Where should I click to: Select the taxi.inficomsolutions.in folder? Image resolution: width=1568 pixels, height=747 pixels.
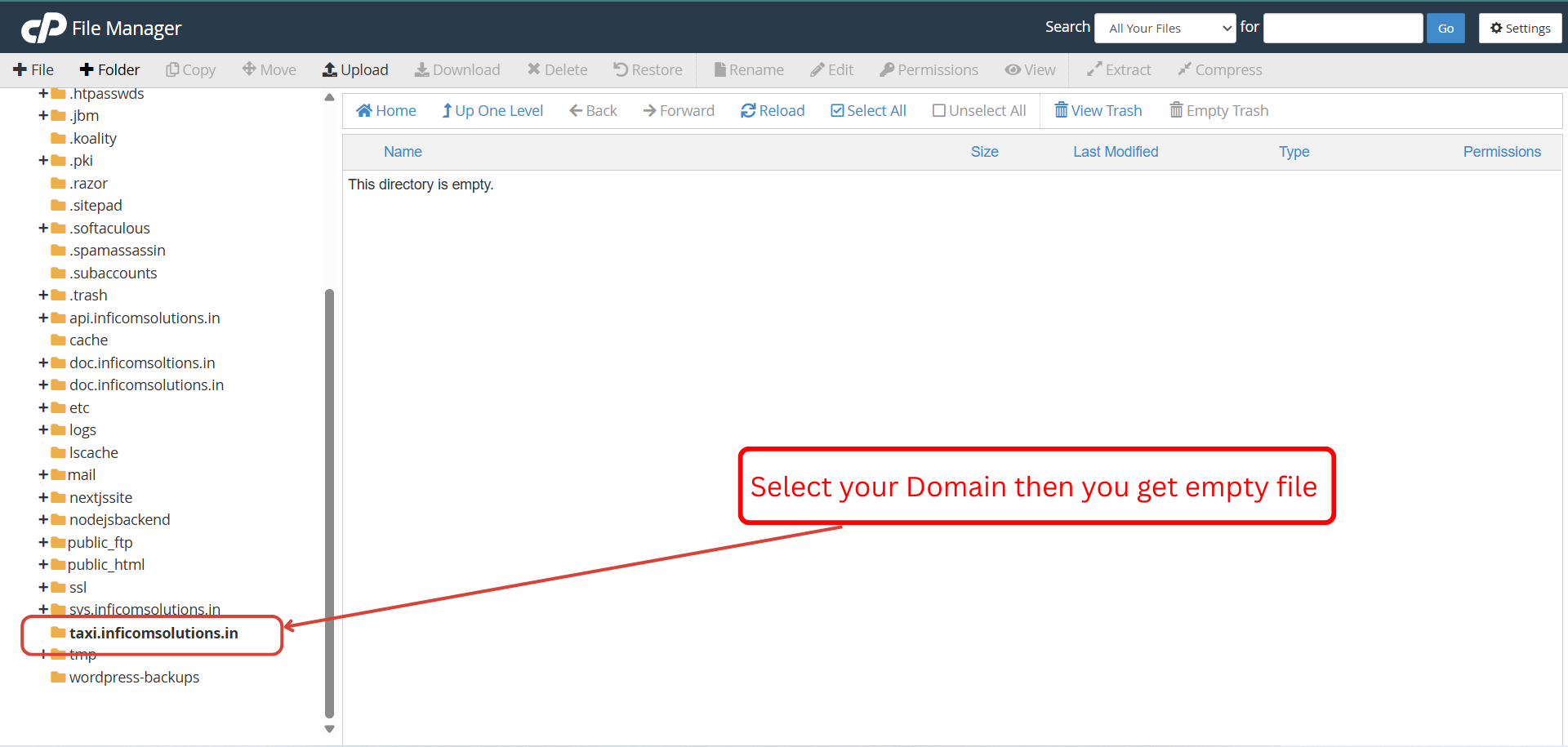(154, 633)
